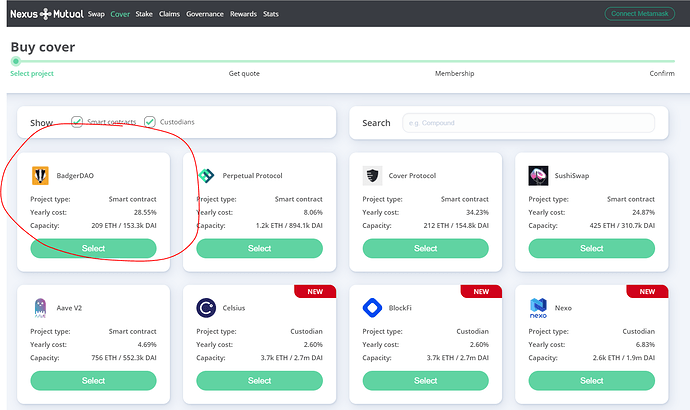Click the Buy cover heading
Viewport: 690px width, 410px height.
pos(43,47)
